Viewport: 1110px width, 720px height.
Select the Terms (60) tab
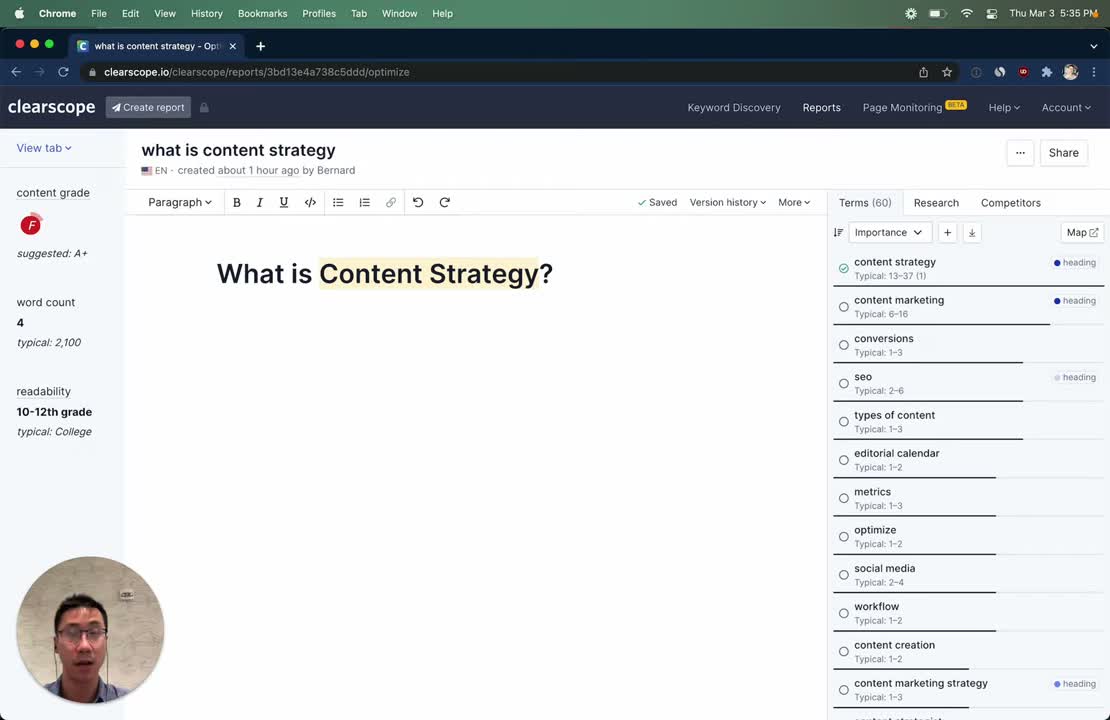(x=864, y=202)
